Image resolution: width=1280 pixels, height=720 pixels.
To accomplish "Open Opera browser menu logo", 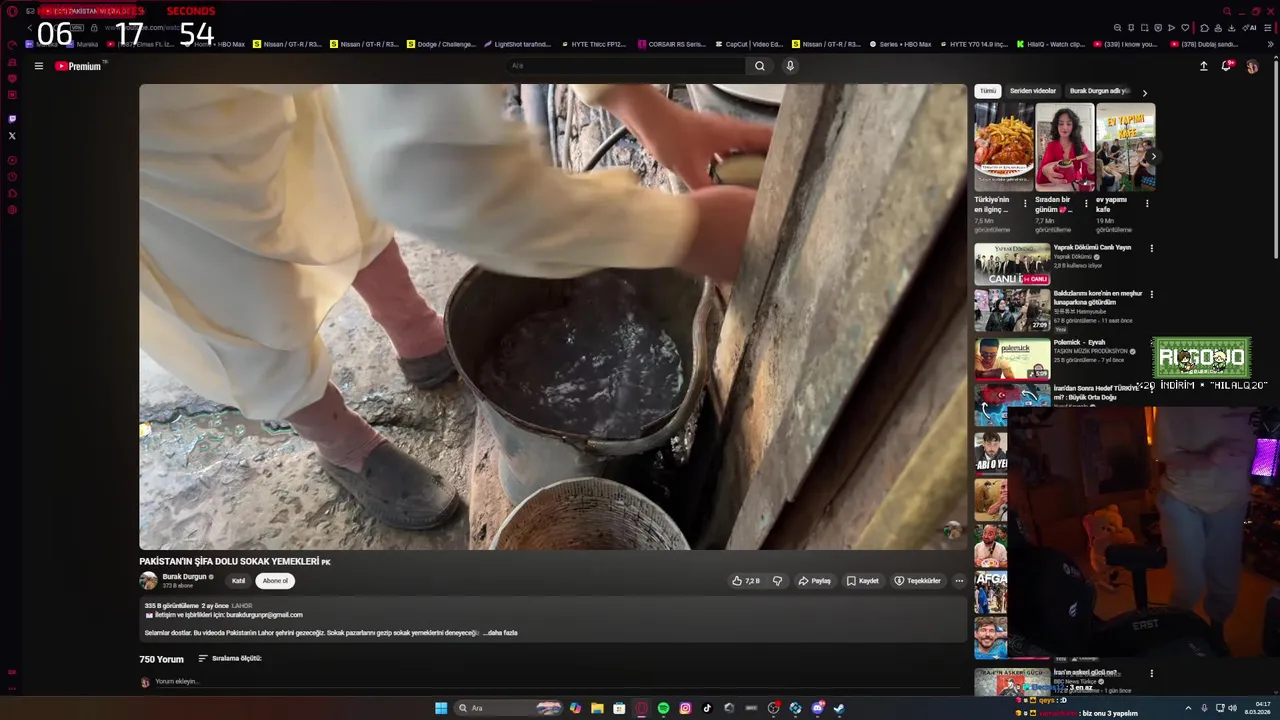I will [12, 11].
